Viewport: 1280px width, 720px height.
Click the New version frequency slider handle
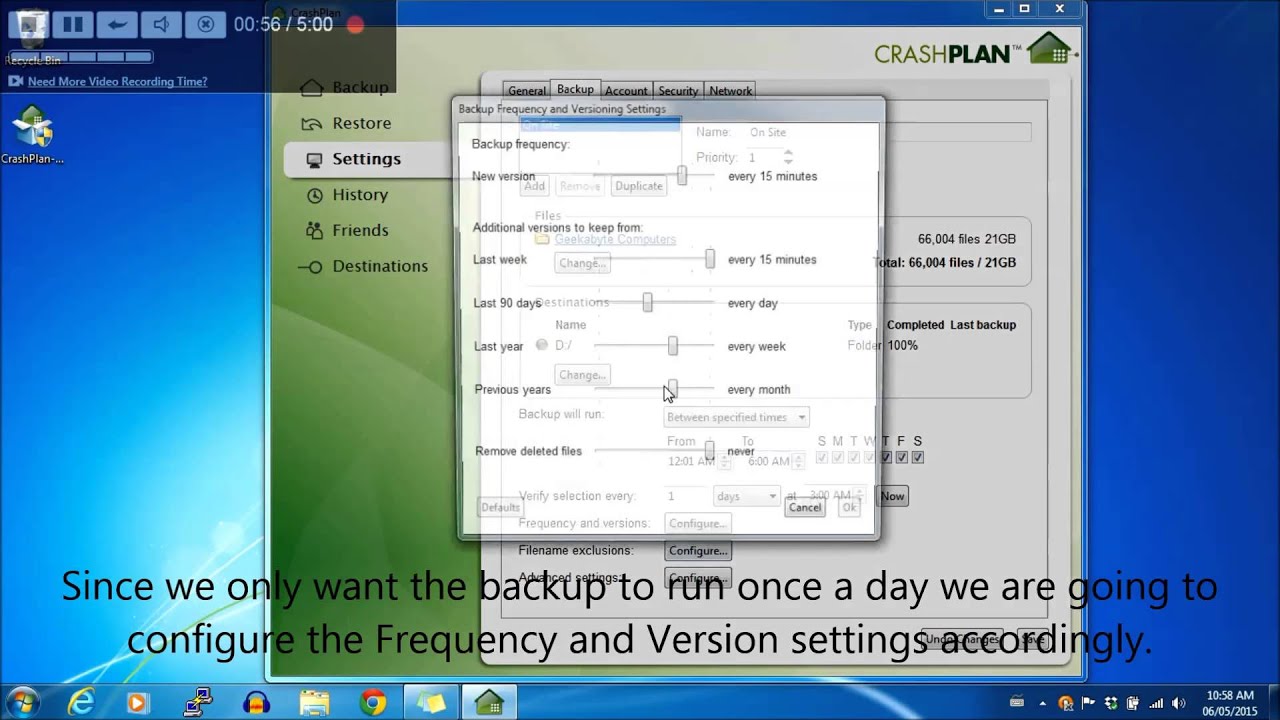pyautogui.click(x=682, y=176)
